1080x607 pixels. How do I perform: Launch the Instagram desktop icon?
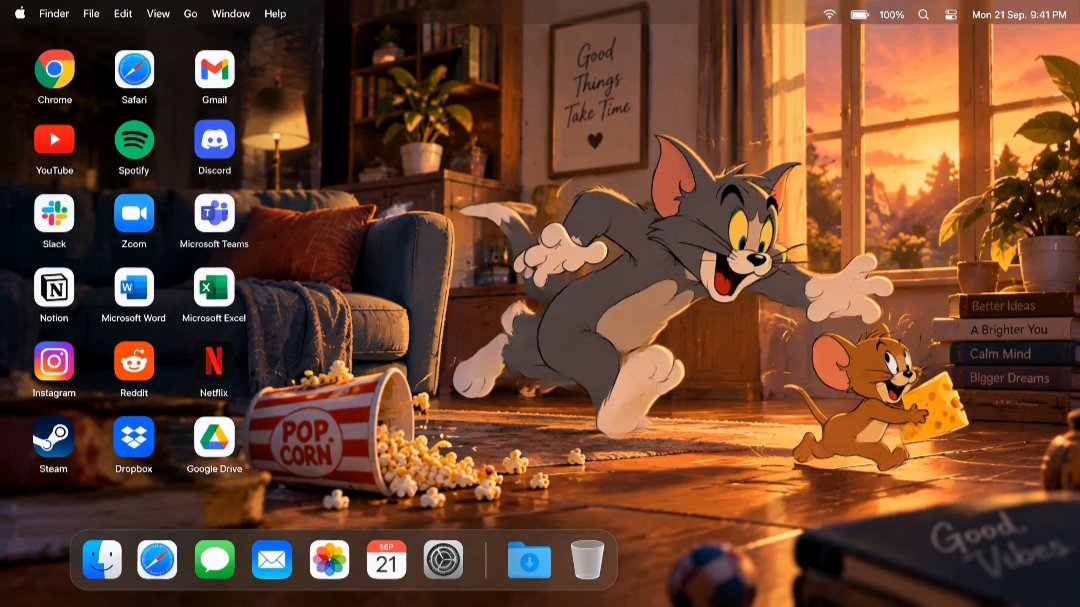click(54, 362)
